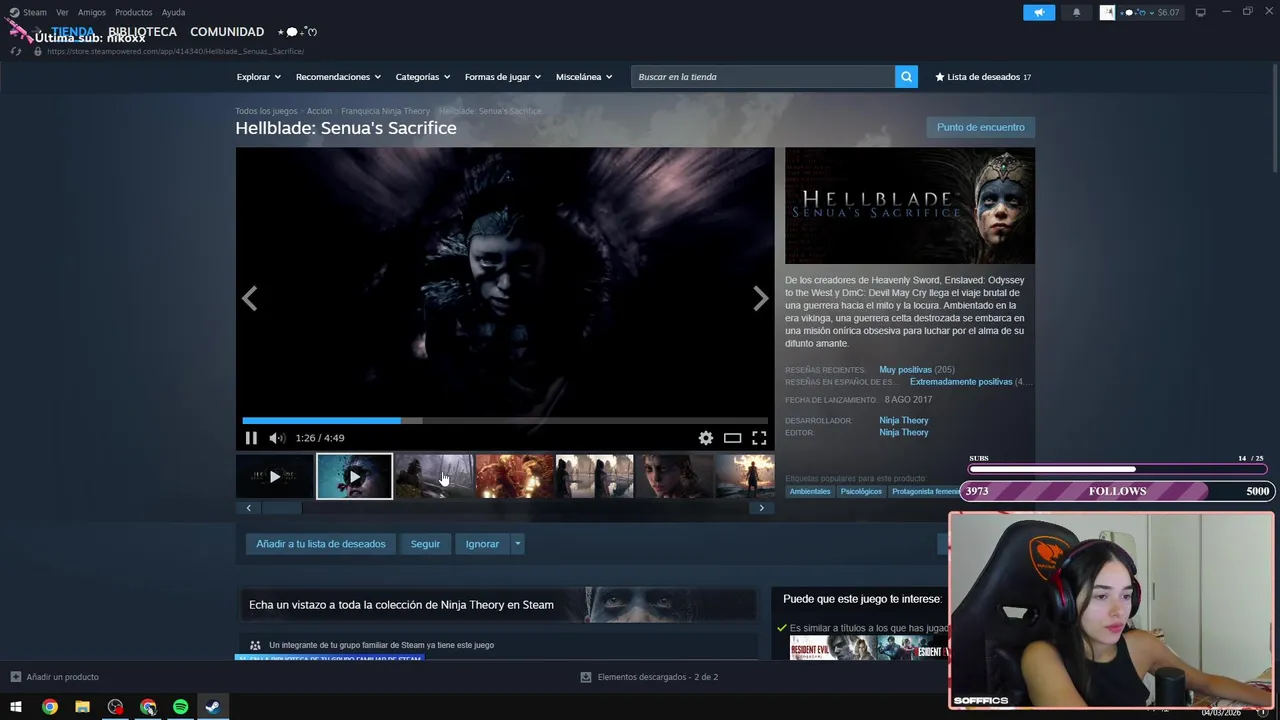Reload page with refresh icon
Image resolution: width=1280 pixels, height=720 pixels.
(x=16, y=51)
